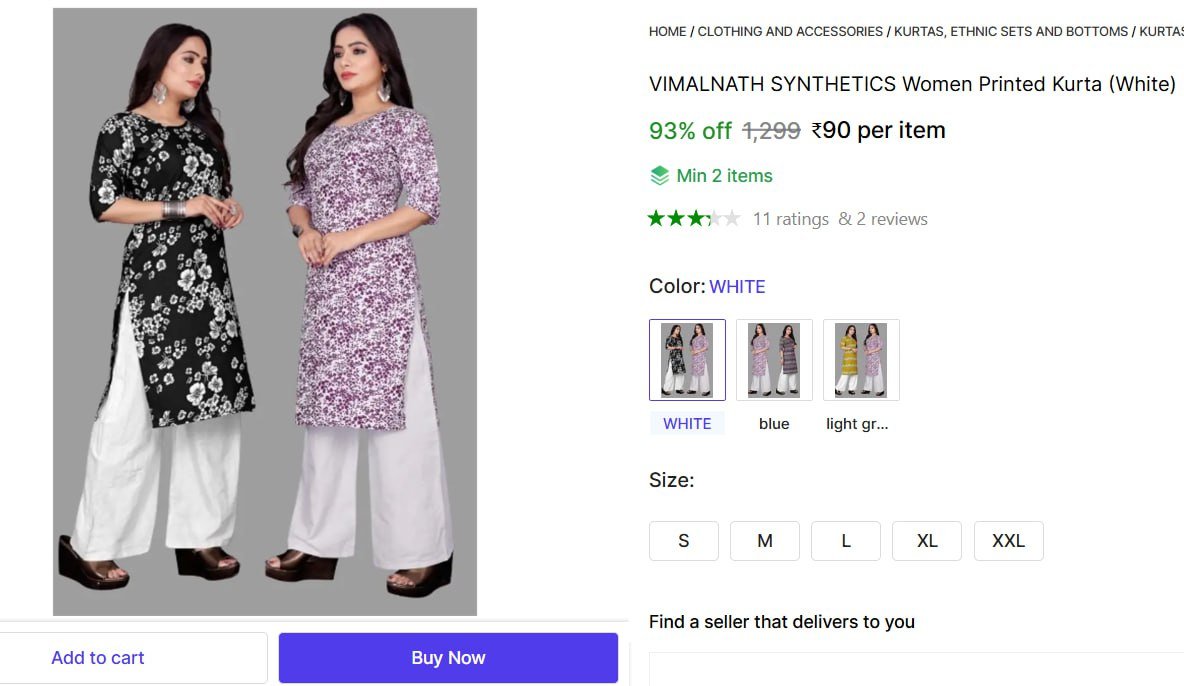Select size S
The image size is (1184, 686).
click(684, 541)
